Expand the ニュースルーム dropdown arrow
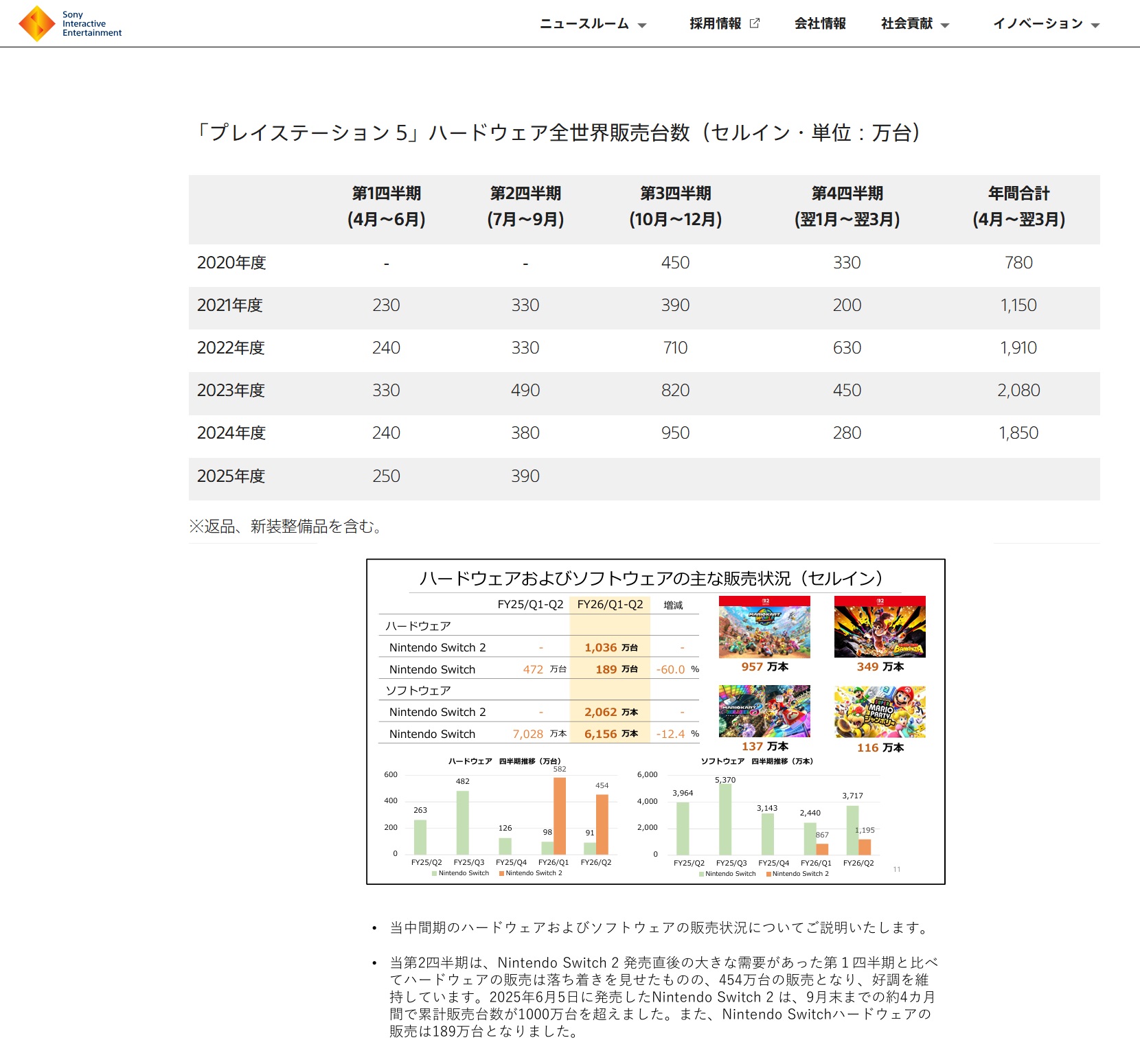Viewport: 1140px width, 1064px height. click(x=642, y=25)
